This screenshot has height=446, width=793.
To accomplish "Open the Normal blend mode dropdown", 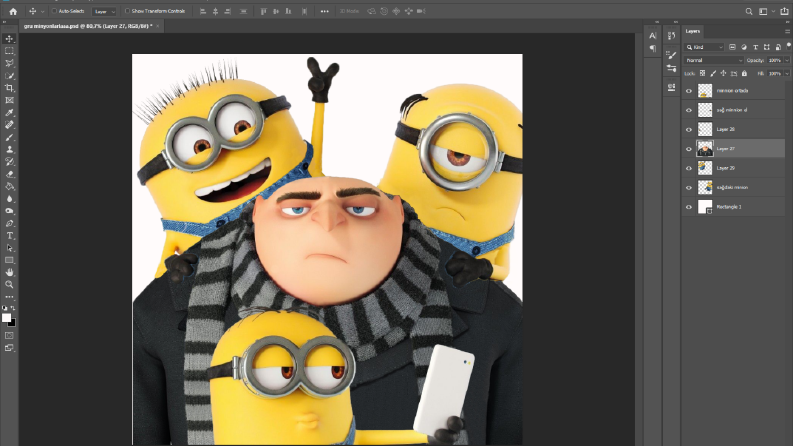I will click(x=714, y=60).
